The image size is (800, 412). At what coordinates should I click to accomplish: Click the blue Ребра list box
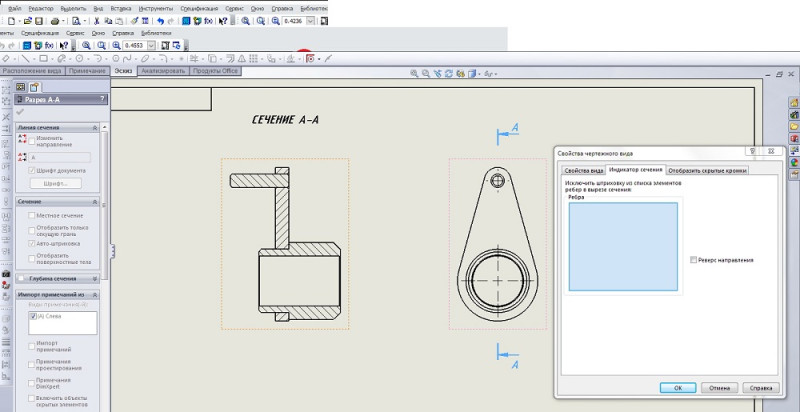[622, 247]
